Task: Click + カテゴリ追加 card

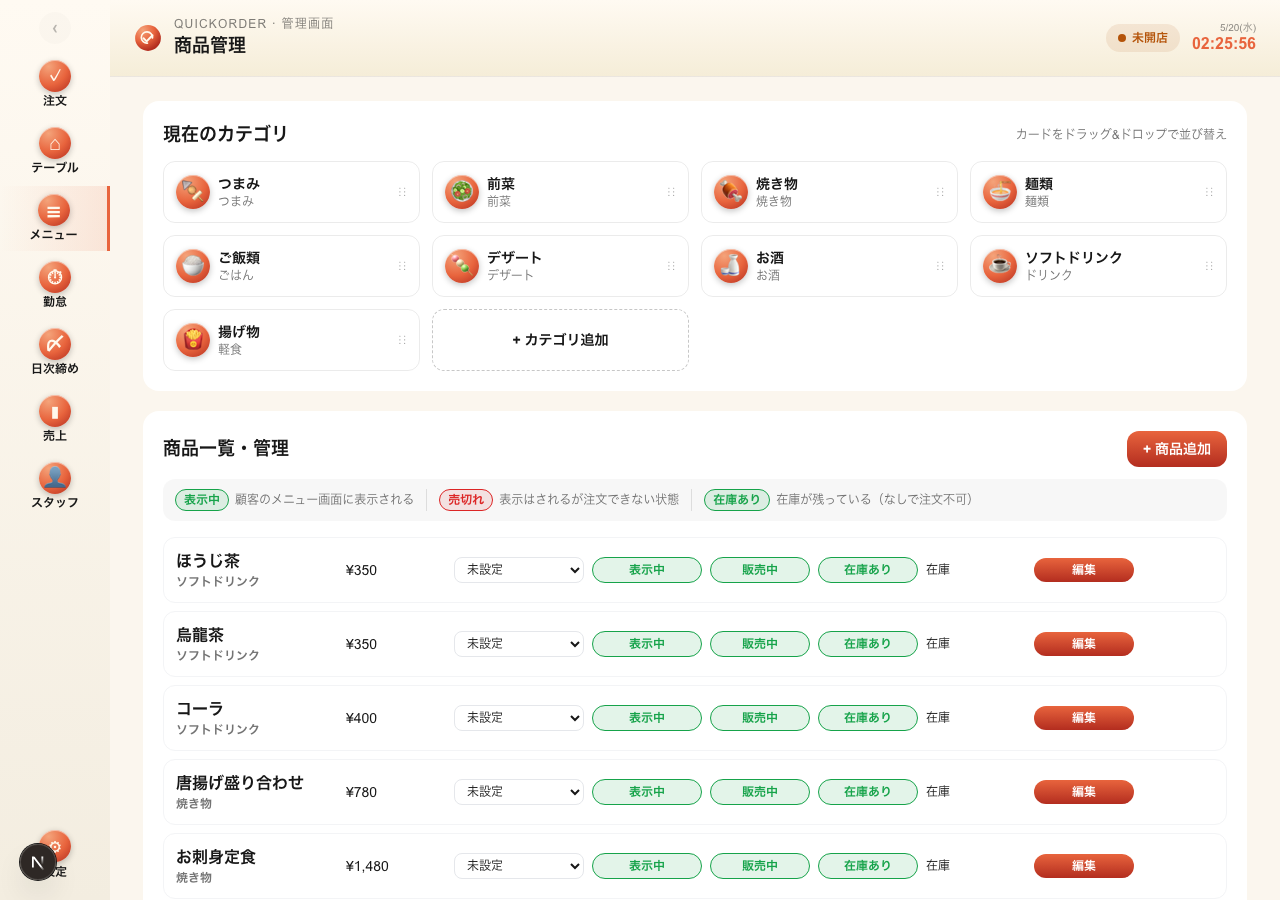Action: pyautogui.click(x=560, y=340)
